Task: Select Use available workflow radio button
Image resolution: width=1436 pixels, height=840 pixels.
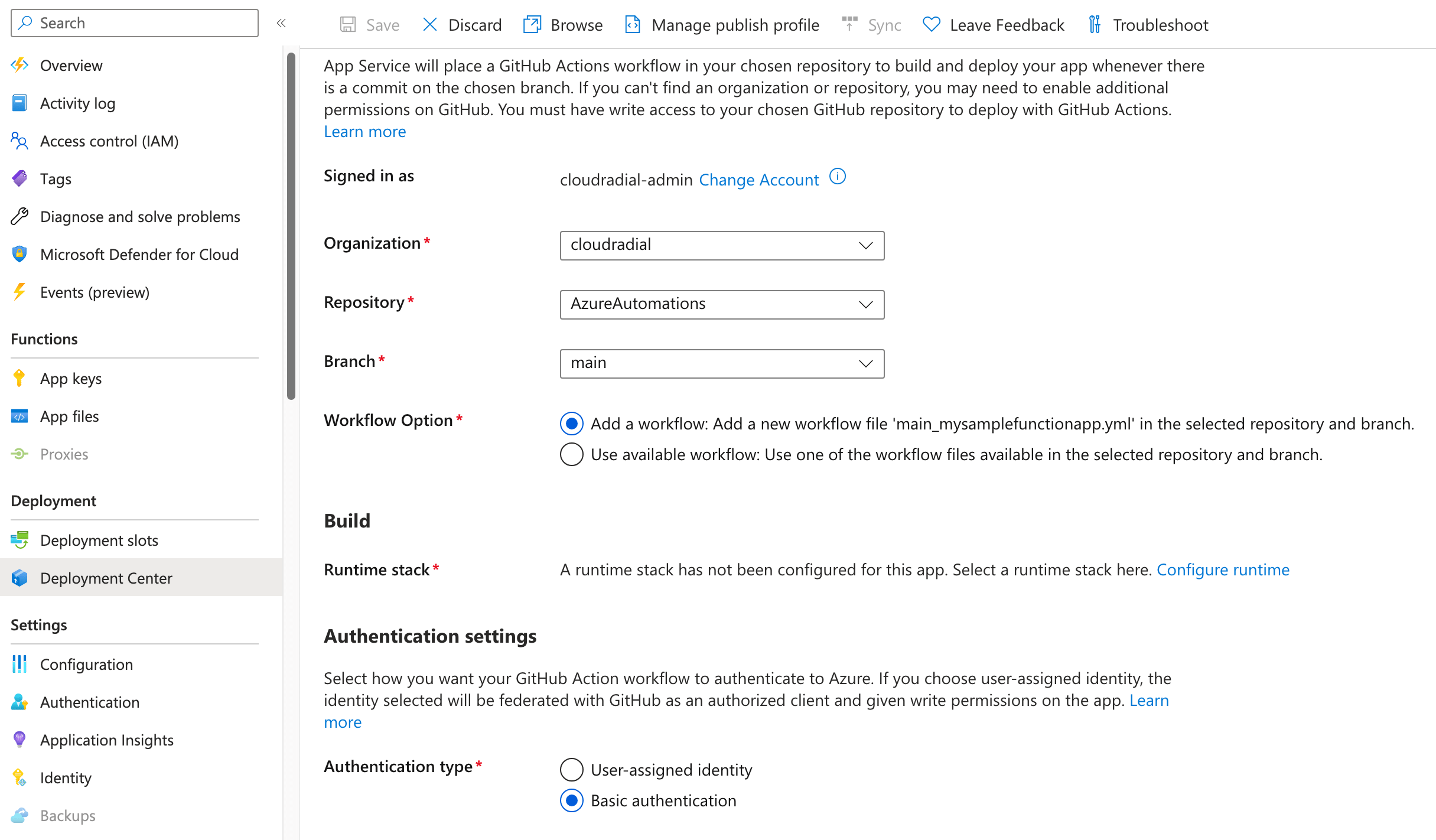Action: click(x=571, y=454)
